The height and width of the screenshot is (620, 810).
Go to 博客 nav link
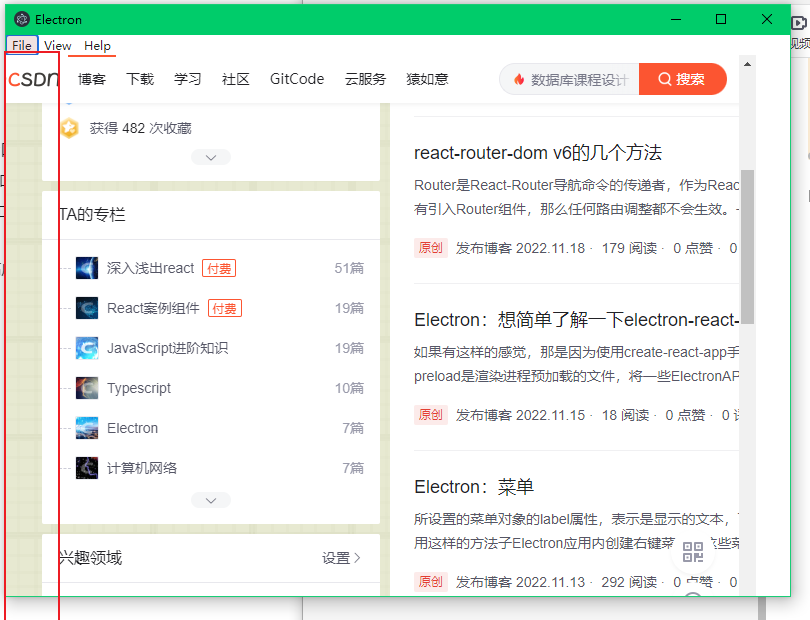tap(92, 79)
